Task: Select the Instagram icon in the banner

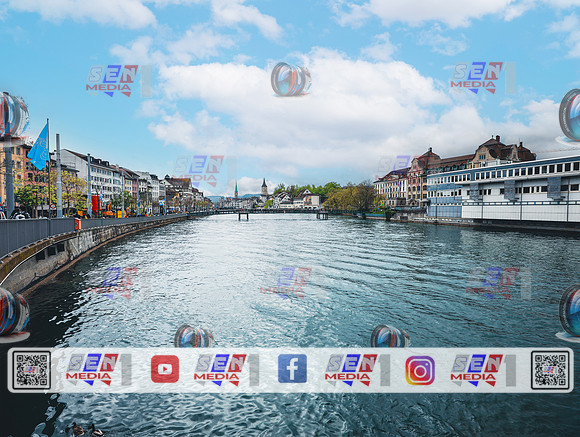Action: pos(420,370)
